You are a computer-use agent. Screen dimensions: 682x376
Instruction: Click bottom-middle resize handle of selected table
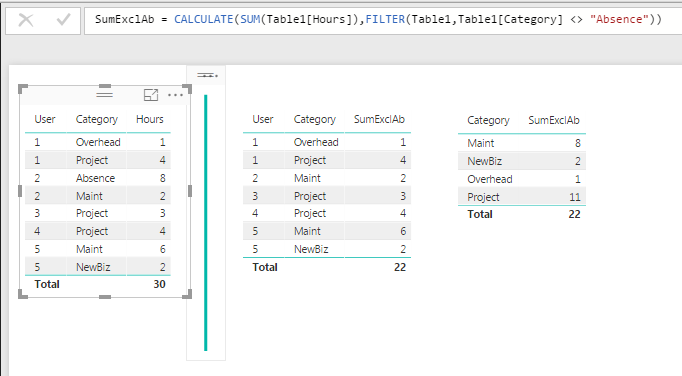coord(105,297)
